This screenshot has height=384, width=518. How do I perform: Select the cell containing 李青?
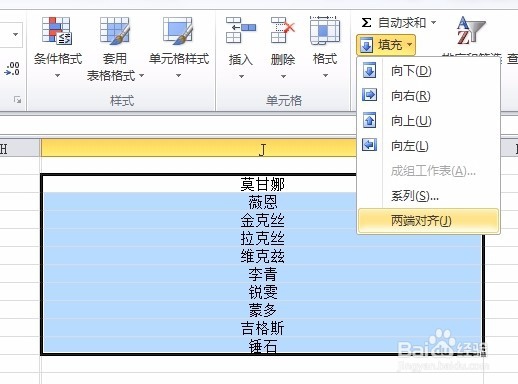pos(262,274)
